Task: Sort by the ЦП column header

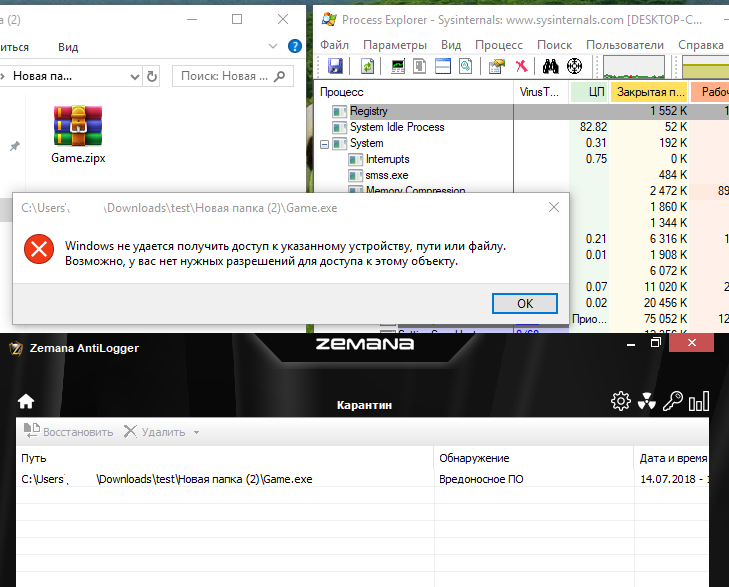Action: (589, 92)
